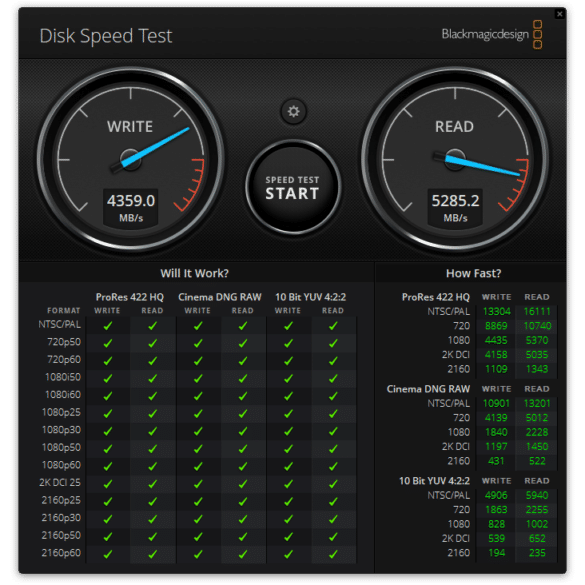Close the Disk Speed Test window

559,14
